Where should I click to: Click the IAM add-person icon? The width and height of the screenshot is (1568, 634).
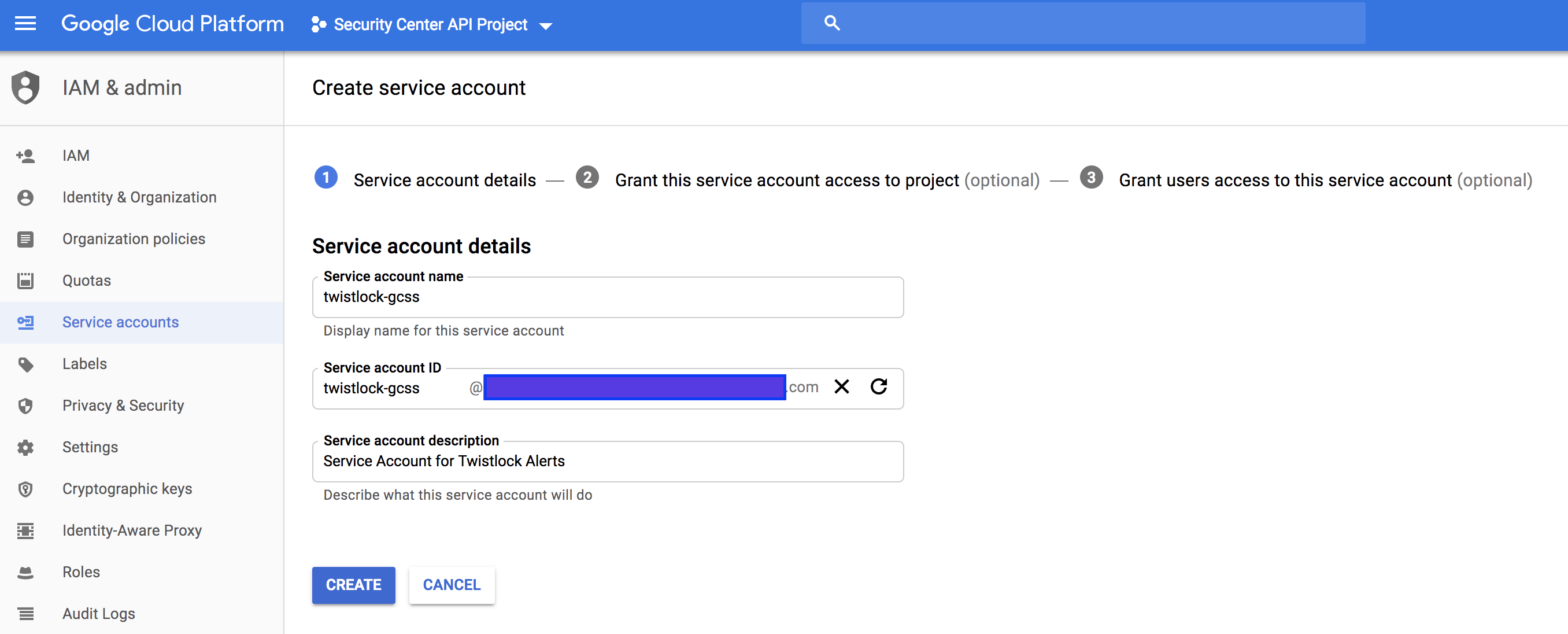coord(25,156)
